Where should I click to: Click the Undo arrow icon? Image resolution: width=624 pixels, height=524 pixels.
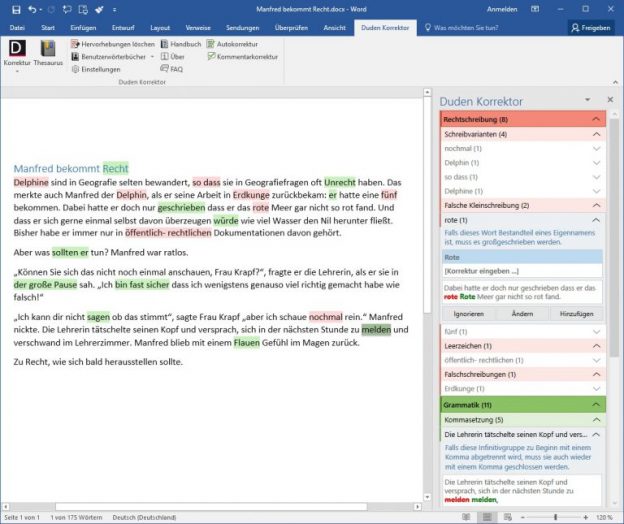coord(33,10)
